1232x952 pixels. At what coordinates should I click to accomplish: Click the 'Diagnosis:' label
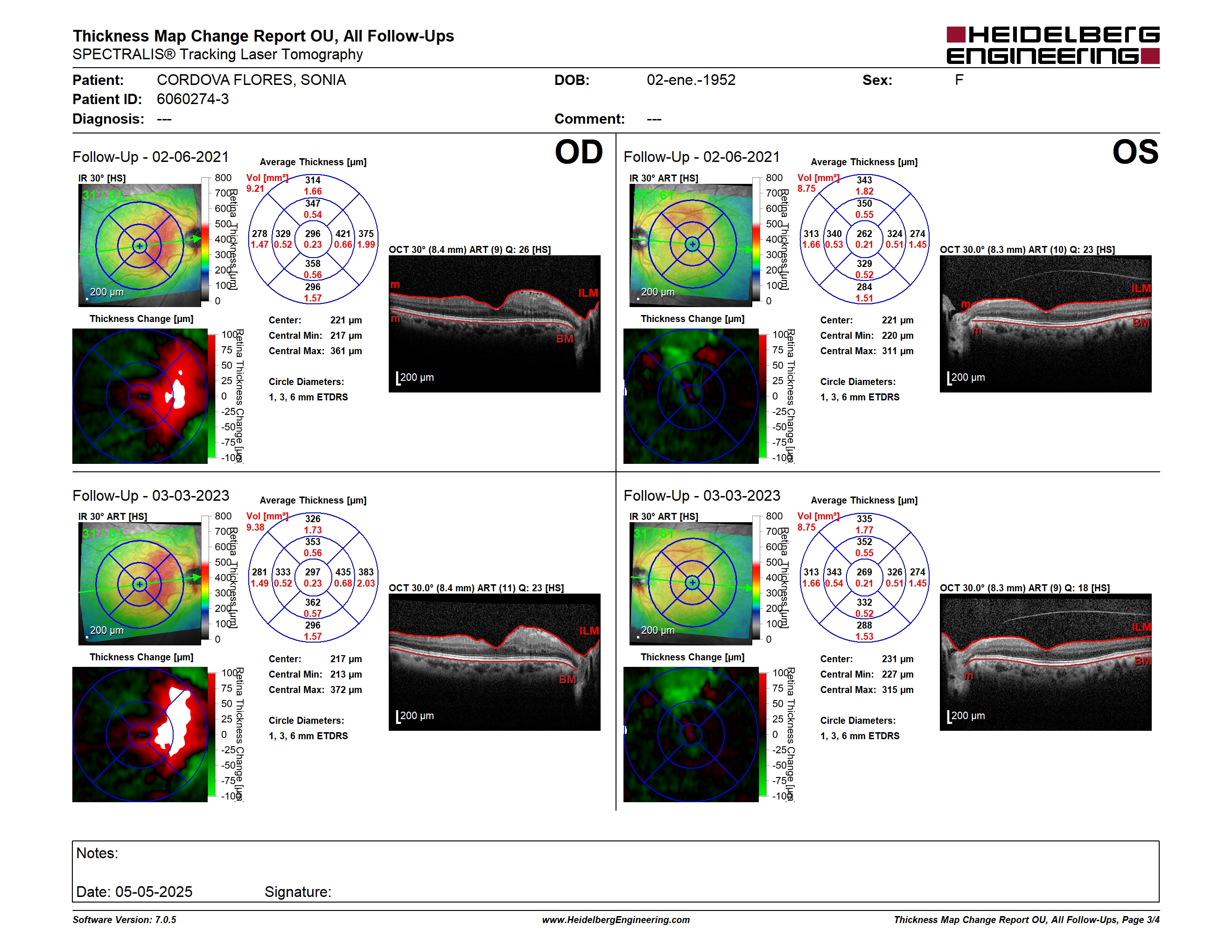(x=108, y=119)
